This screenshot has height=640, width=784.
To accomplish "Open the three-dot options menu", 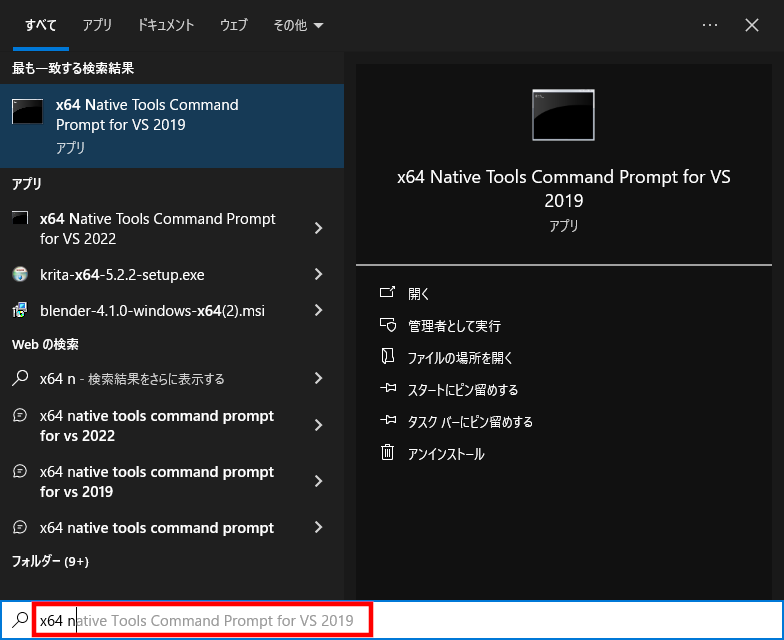I will (x=710, y=25).
